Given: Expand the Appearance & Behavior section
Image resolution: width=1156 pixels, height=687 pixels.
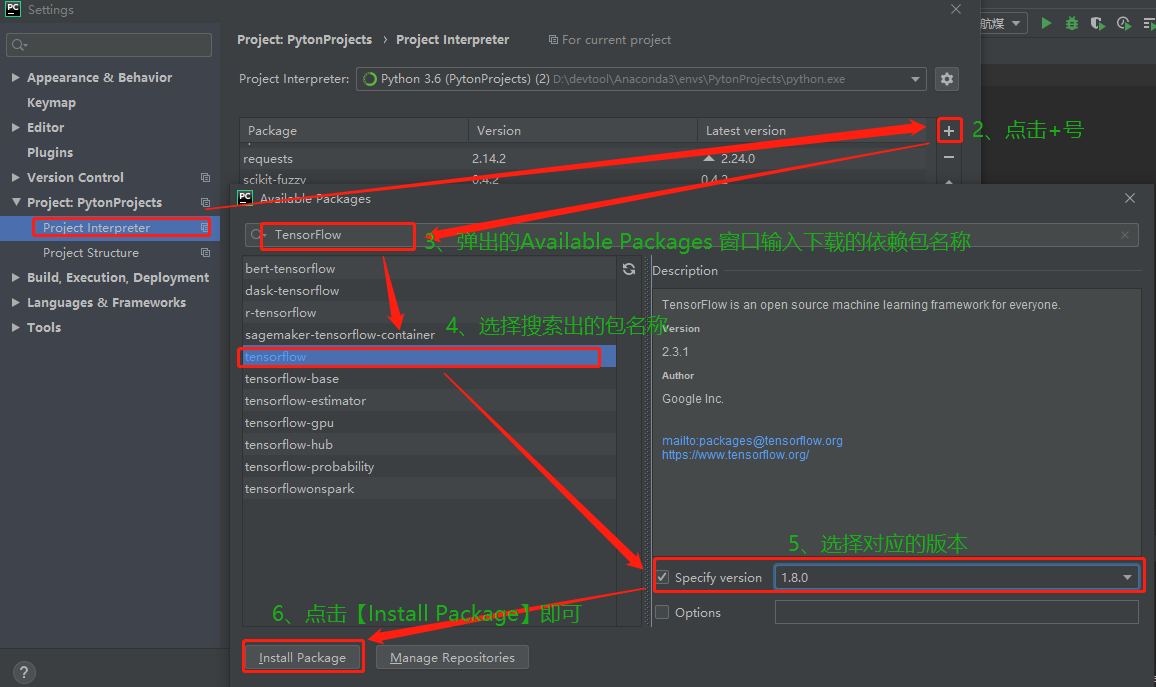Looking at the screenshot, I should click(15, 77).
